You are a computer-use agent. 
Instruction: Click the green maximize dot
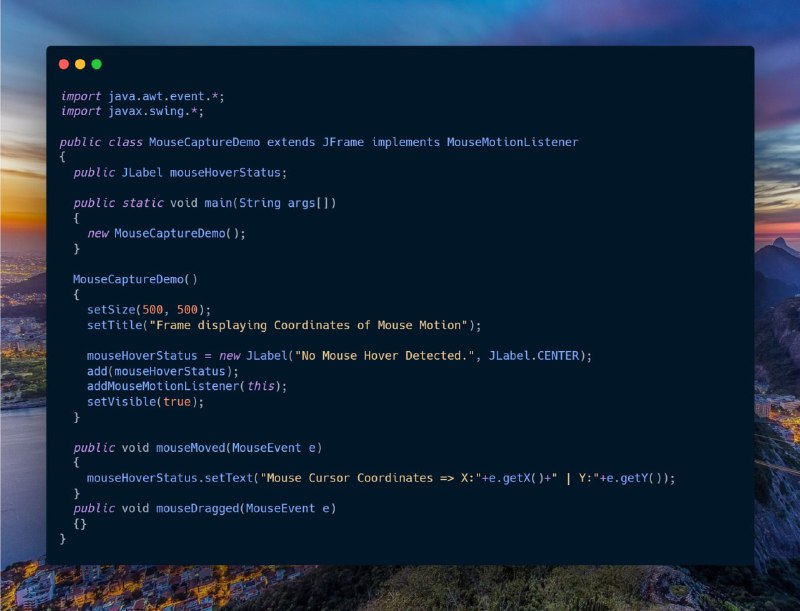pyautogui.click(x=96, y=64)
